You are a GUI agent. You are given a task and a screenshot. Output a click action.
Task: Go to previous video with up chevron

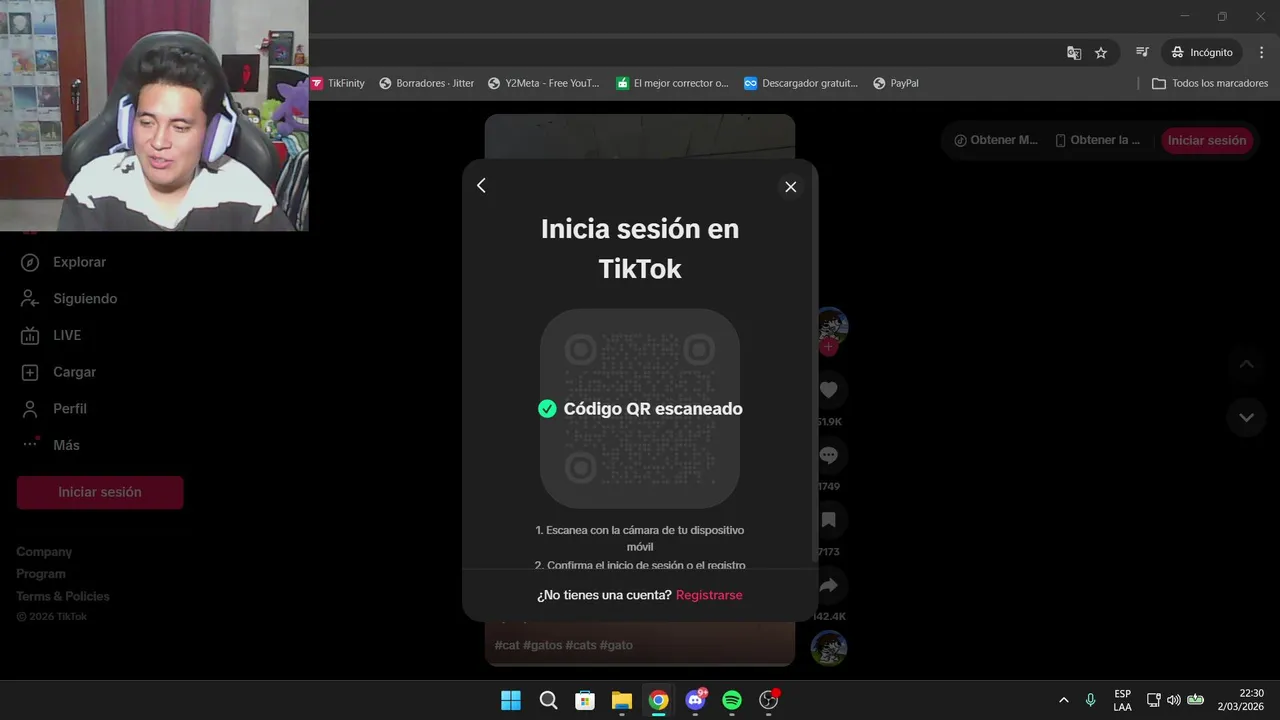[1246, 364]
